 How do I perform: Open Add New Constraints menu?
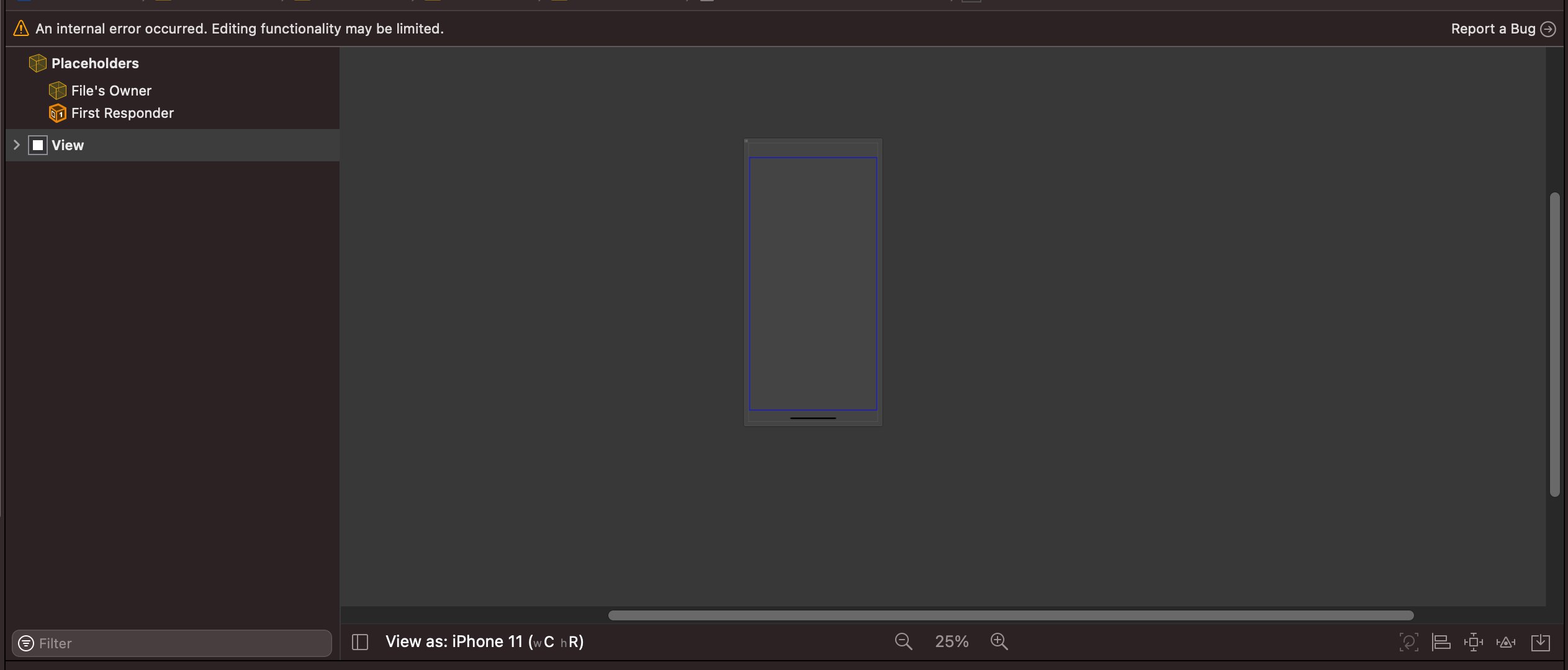pos(1474,642)
